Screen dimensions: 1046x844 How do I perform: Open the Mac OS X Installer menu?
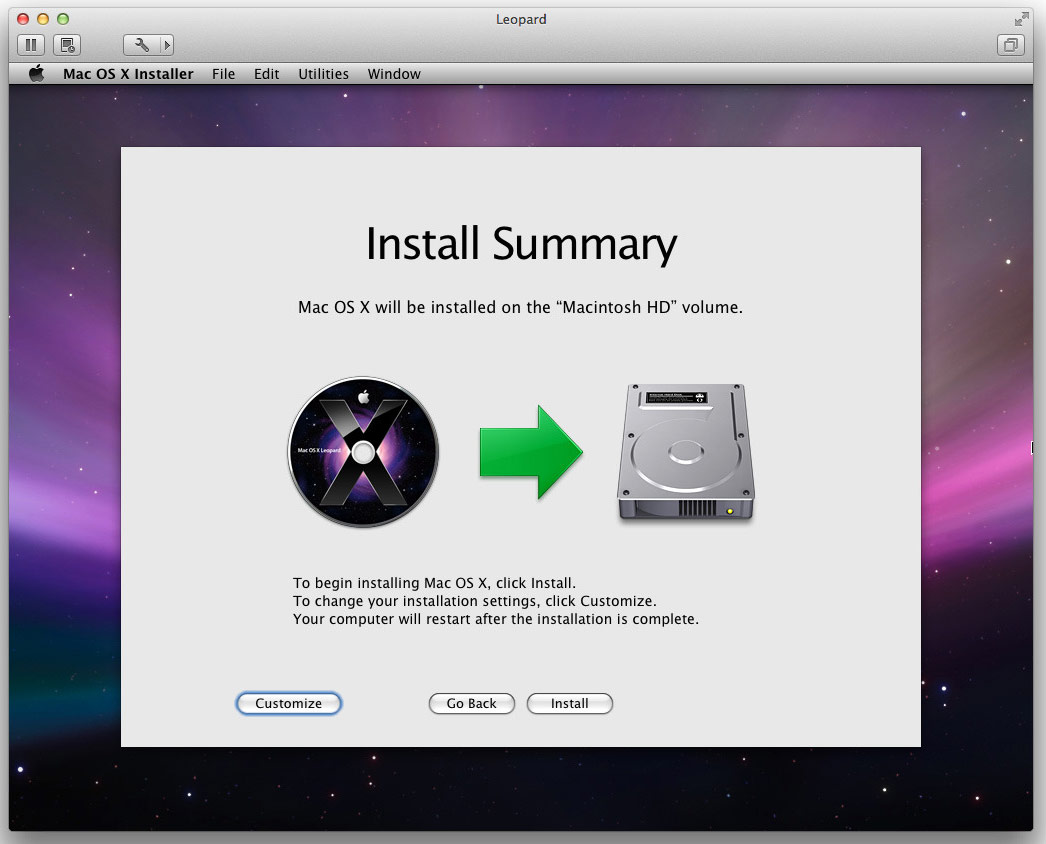point(128,74)
